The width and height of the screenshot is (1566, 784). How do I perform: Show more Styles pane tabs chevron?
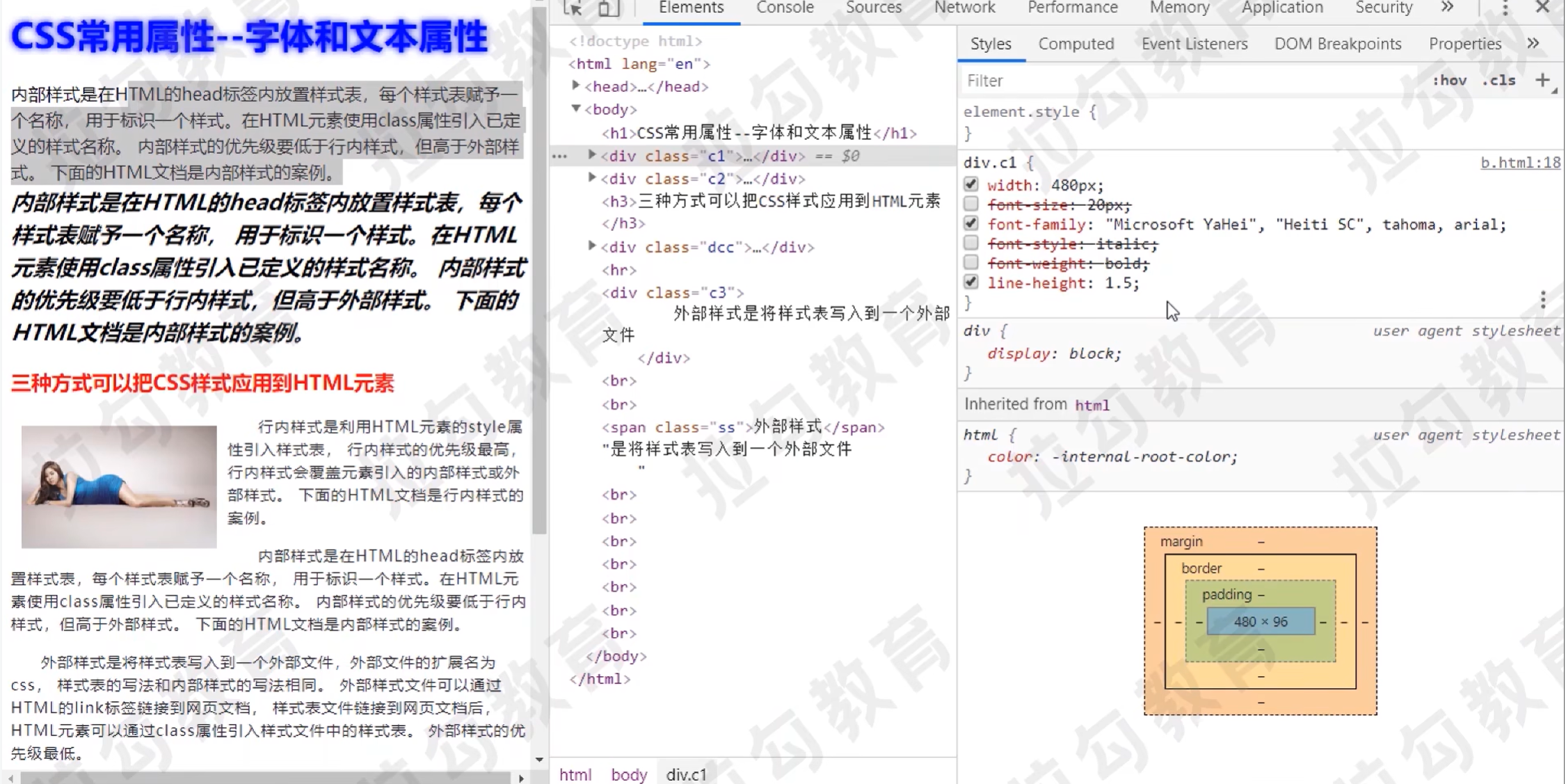pos(1533,43)
